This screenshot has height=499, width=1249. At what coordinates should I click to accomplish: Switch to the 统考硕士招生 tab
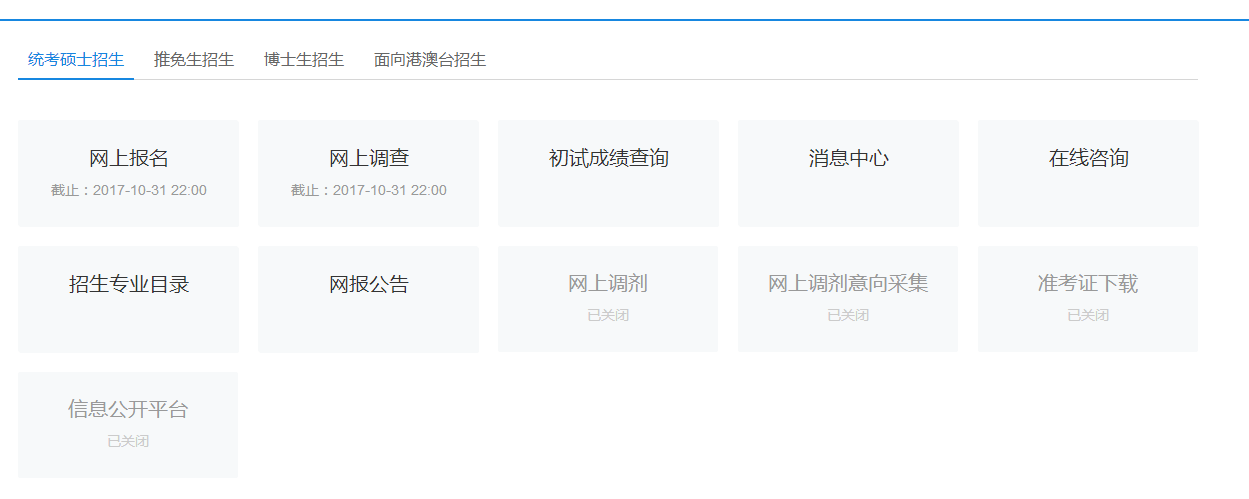[x=76, y=60]
